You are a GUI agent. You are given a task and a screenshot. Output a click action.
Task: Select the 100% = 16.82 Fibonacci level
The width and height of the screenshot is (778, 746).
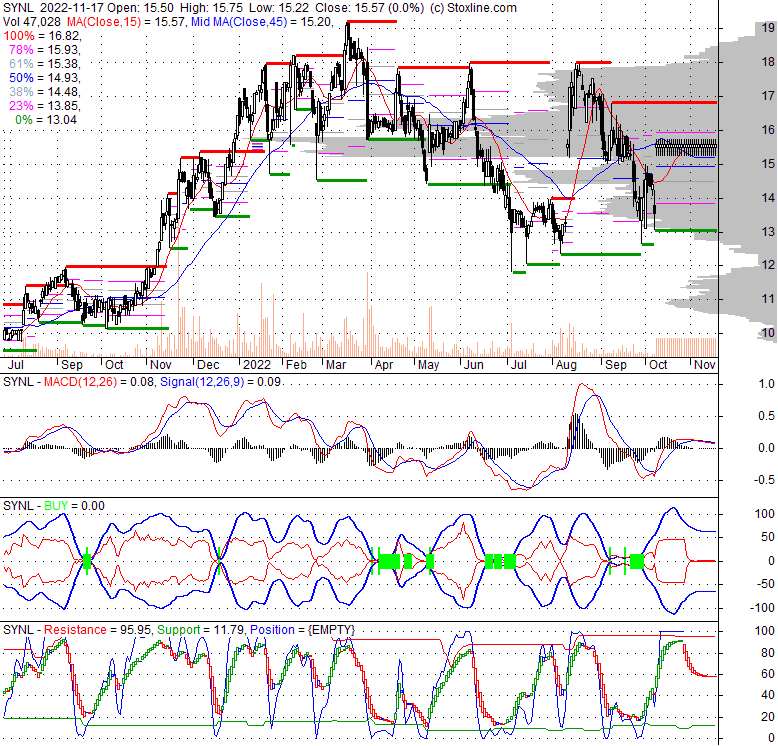(42, 36)
